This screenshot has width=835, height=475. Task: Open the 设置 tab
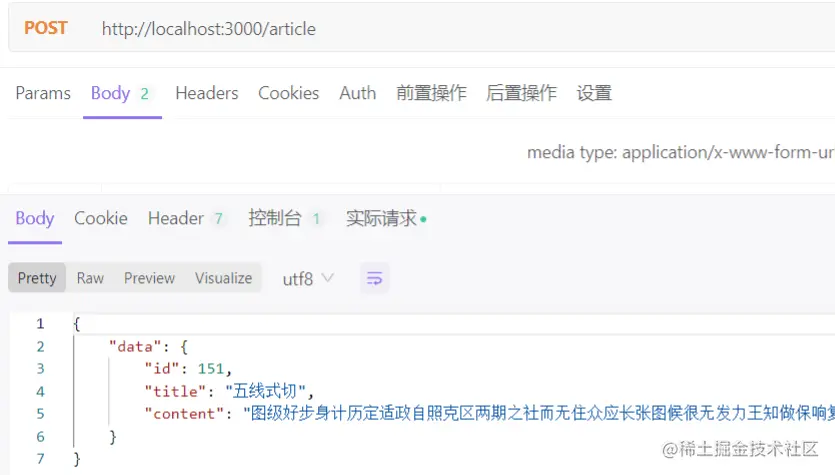pyautogui.click(x=594, y=93)
